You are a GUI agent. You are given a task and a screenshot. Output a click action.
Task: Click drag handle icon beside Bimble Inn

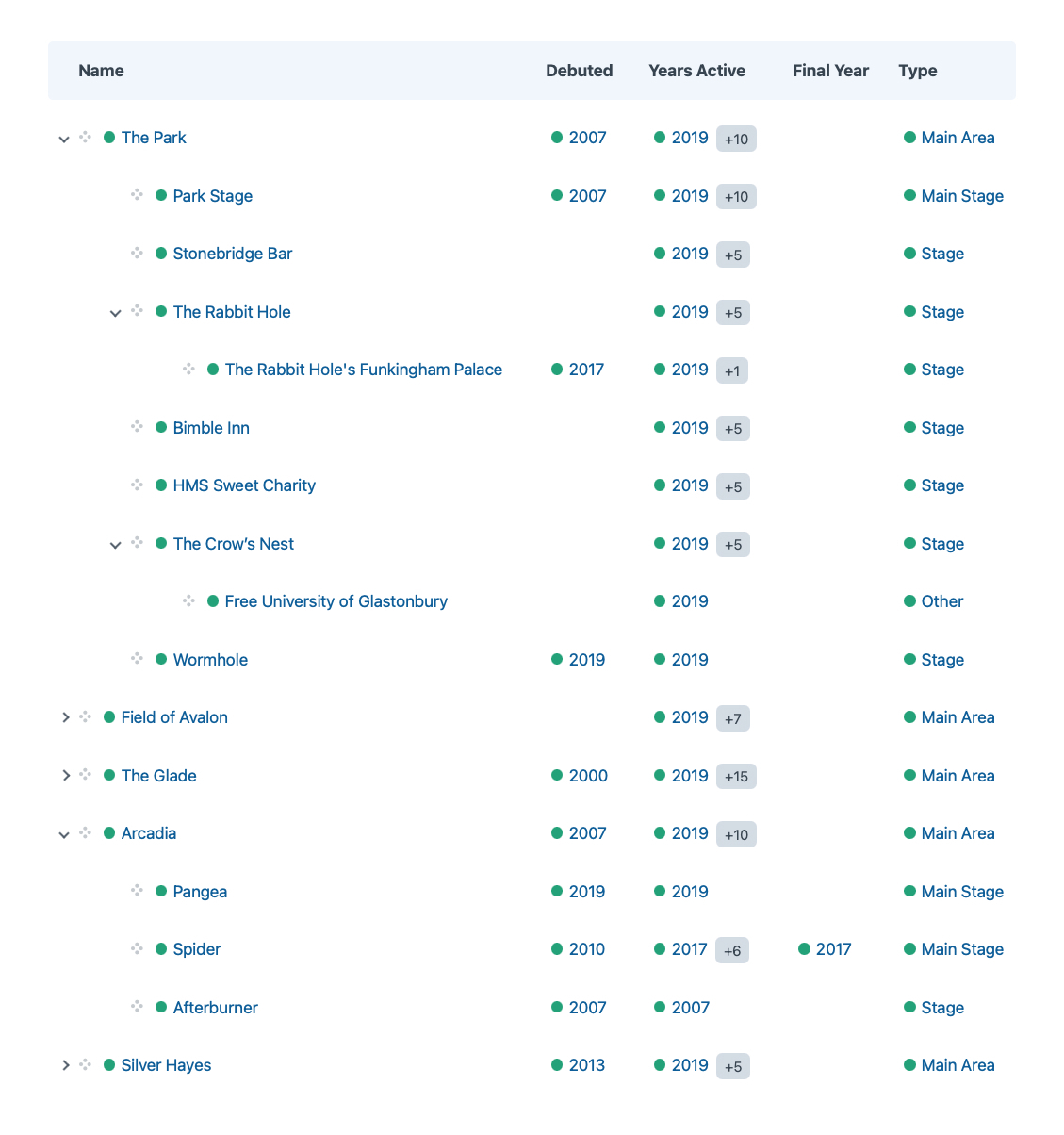click(x=137, y=427)
